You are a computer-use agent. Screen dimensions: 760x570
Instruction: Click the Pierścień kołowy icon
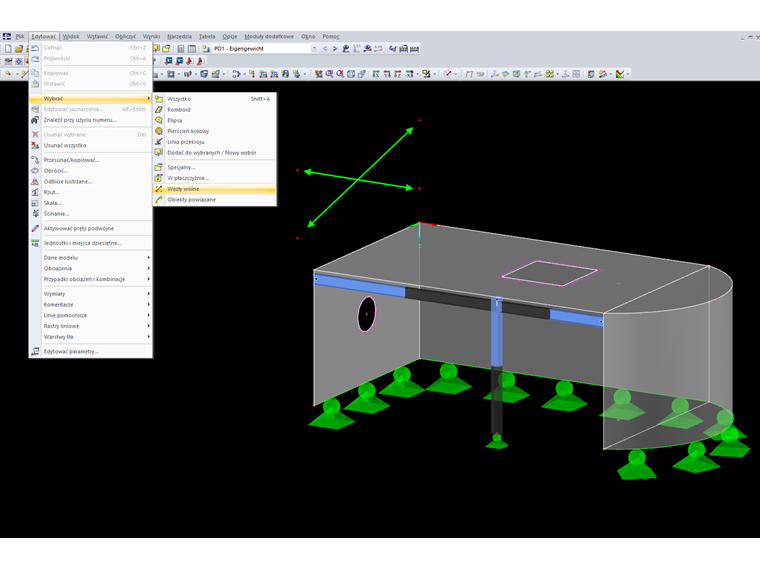tap(158, 131)
